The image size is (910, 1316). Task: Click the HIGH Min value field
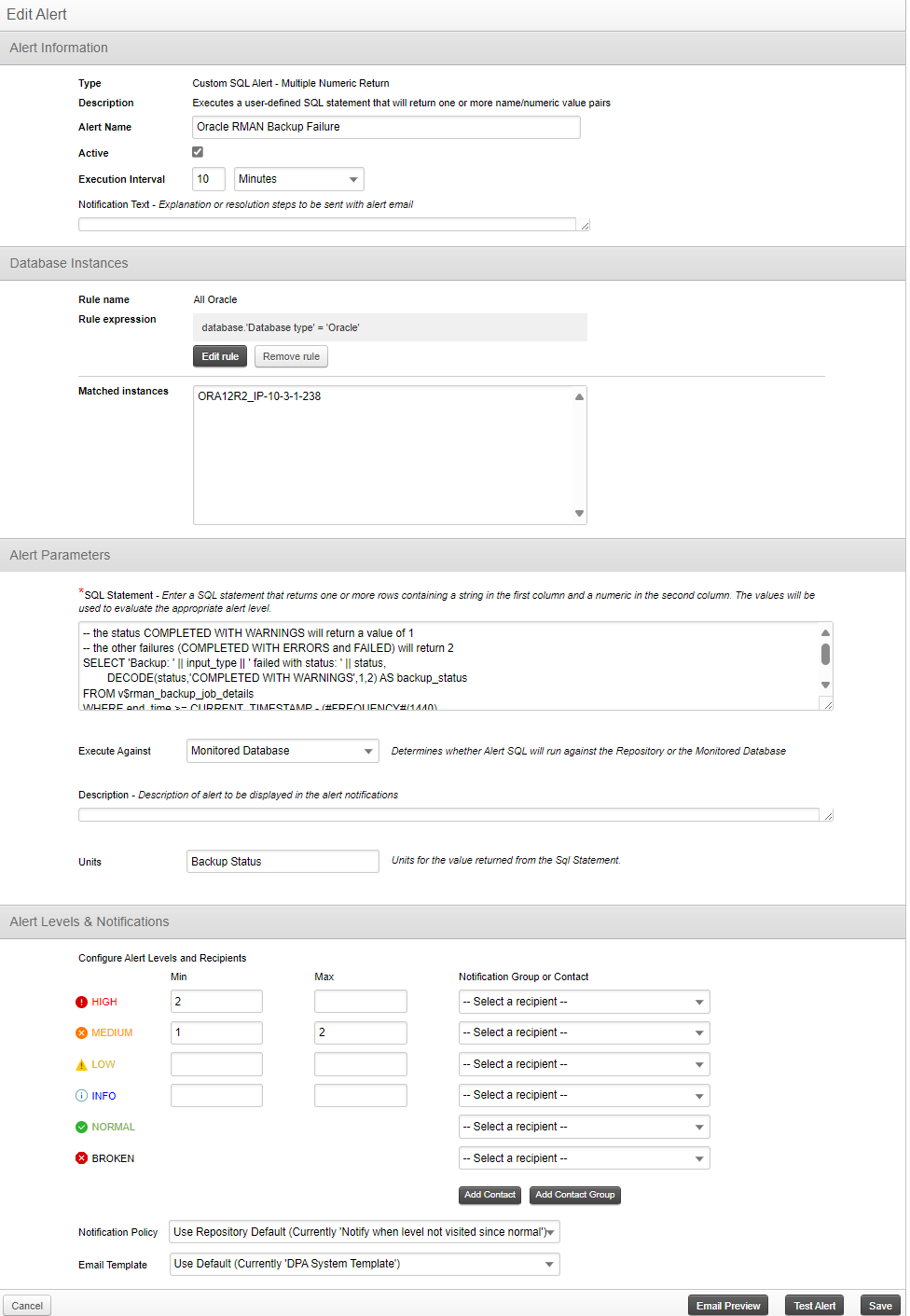(216, 1002)
